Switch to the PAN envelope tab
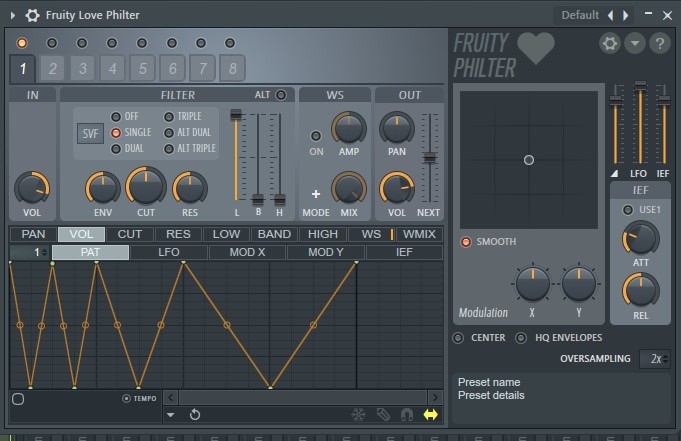The height and width of the screenshot is (441, 681). click(x=33, y=234)
